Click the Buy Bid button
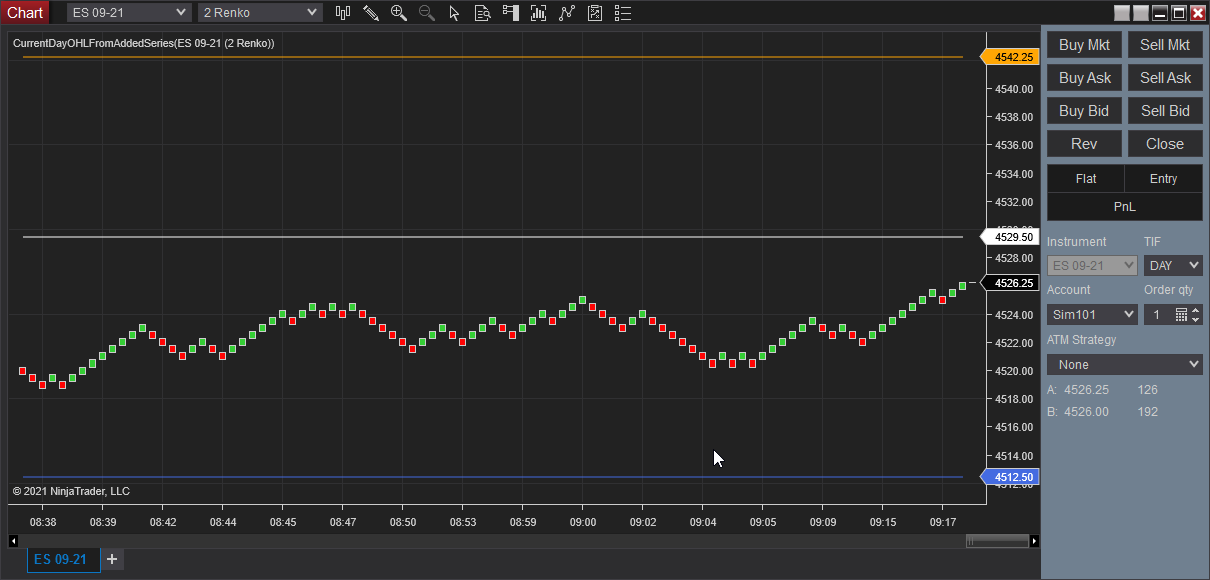 [1084, 111]
